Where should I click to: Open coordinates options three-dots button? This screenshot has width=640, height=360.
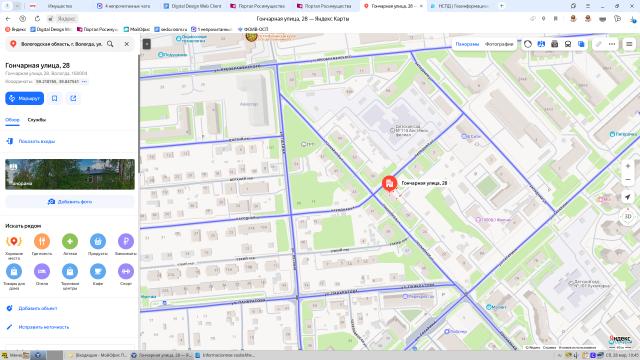(84, 82)
